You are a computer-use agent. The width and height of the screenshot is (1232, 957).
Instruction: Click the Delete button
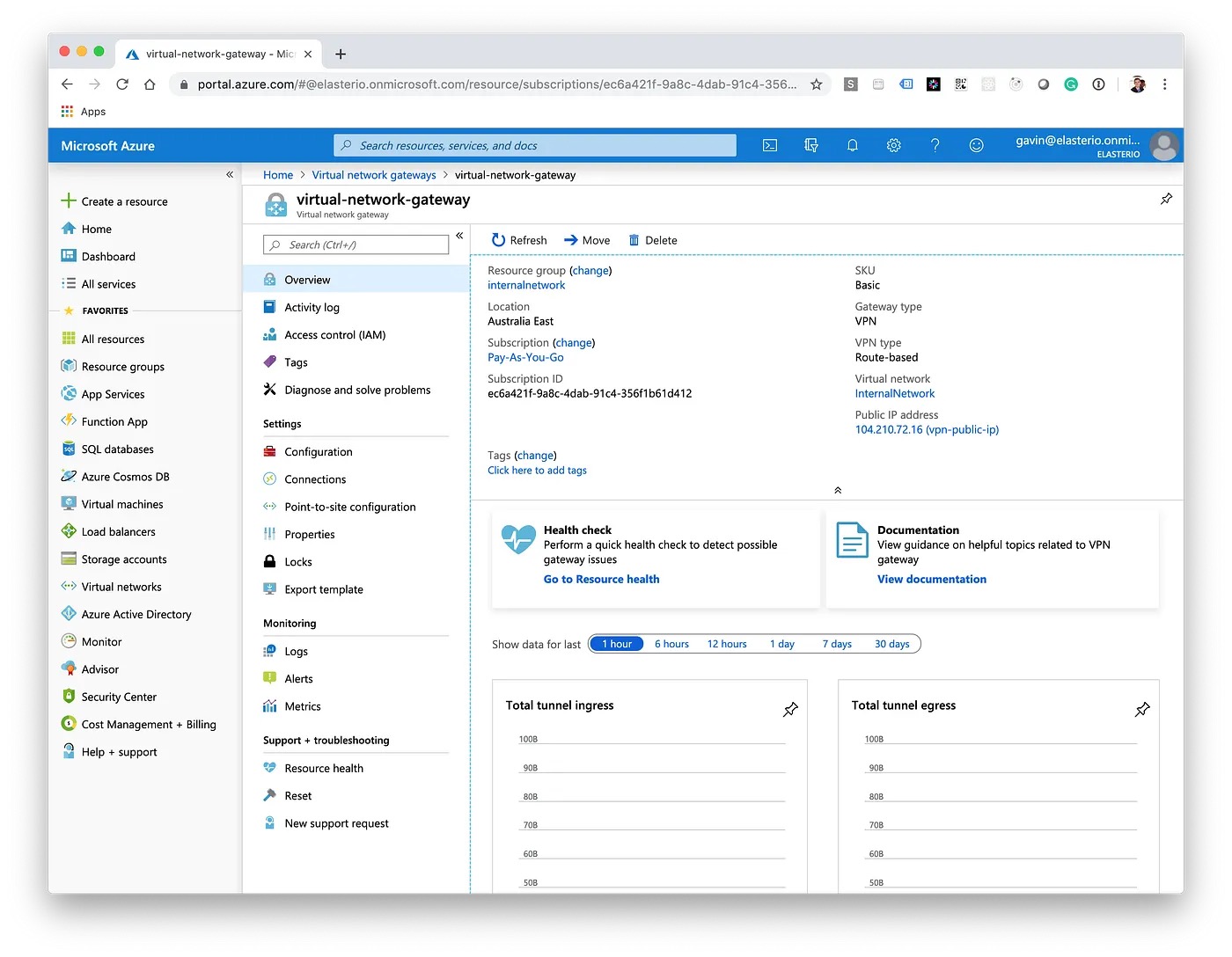[652, 240]
